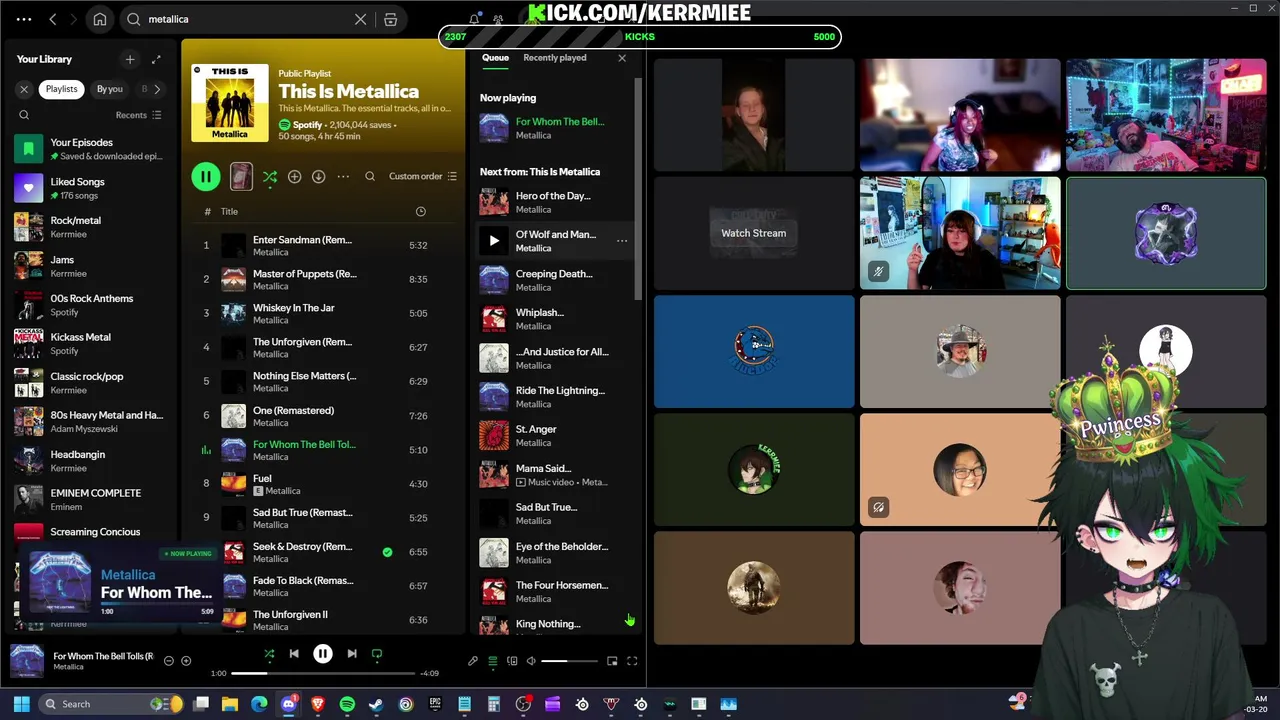The image size is (1280, 720).
Task: Enter full screen player
Action: tap(632, 661)
